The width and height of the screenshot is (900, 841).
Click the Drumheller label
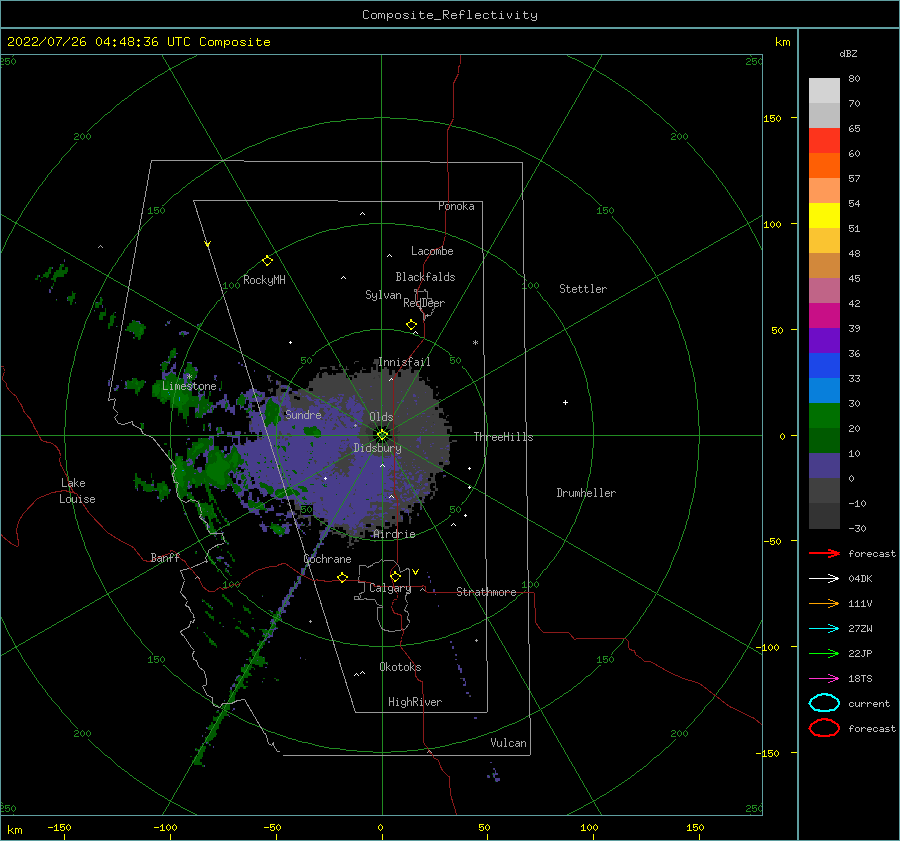pyautogui.click(x=586, y=493)
